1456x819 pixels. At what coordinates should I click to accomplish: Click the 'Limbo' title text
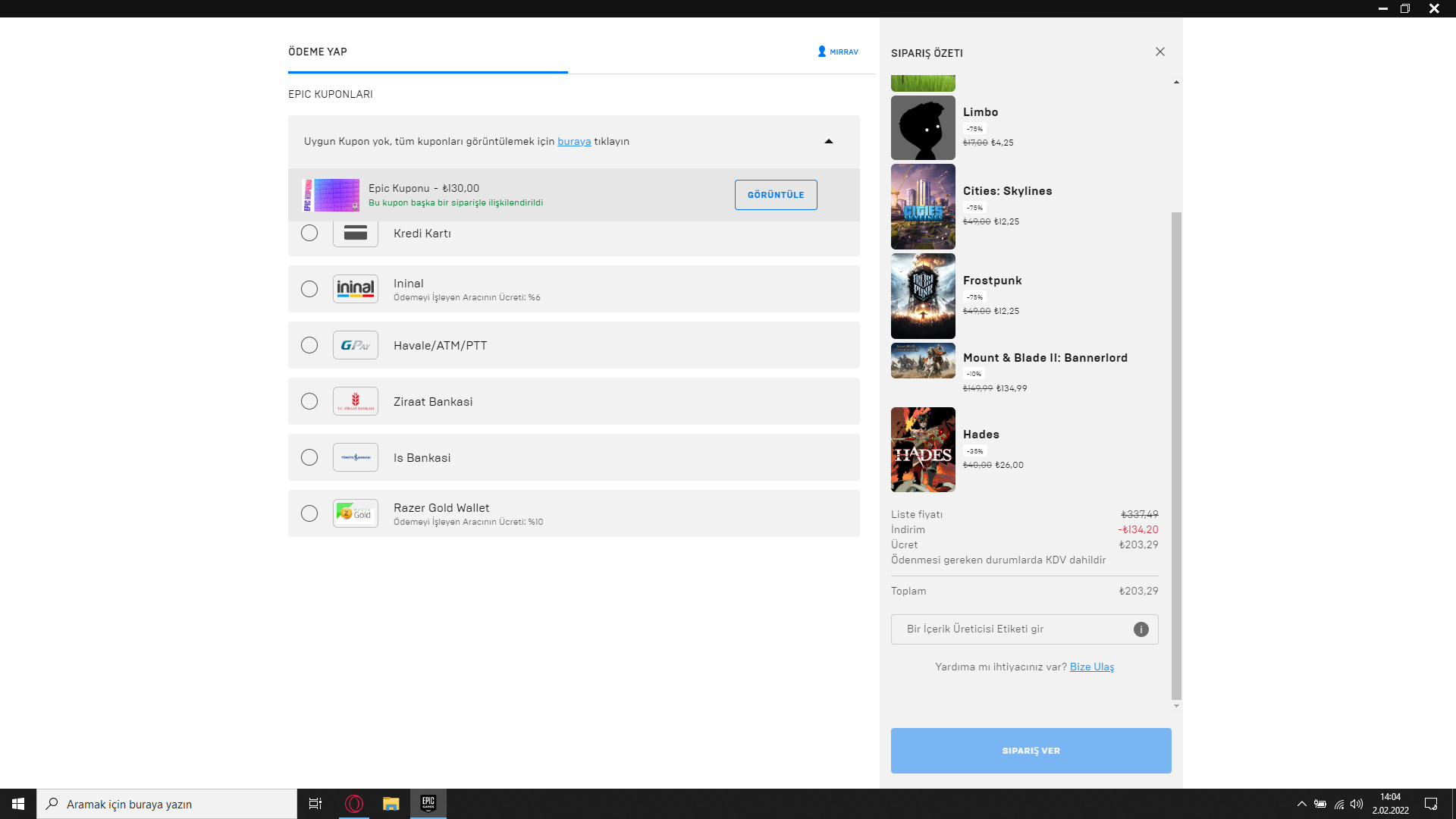981,112
